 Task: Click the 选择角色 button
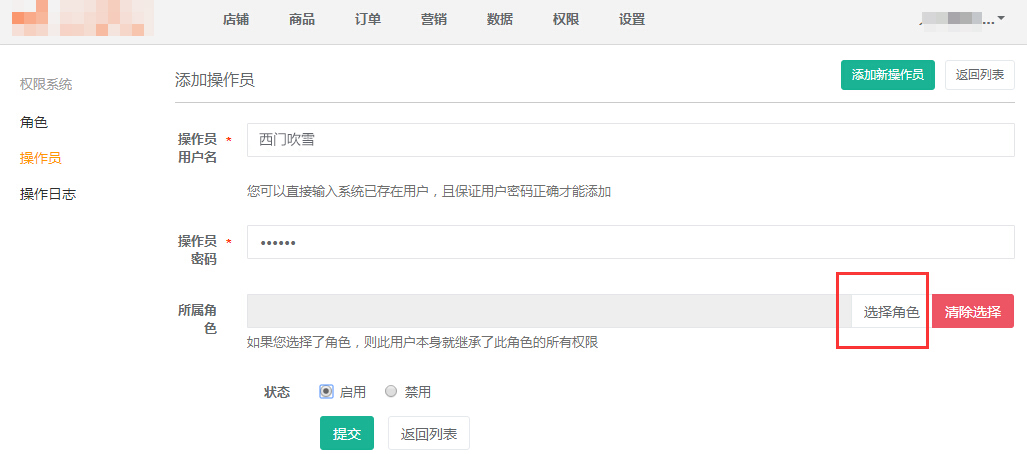tap(891, 312)
